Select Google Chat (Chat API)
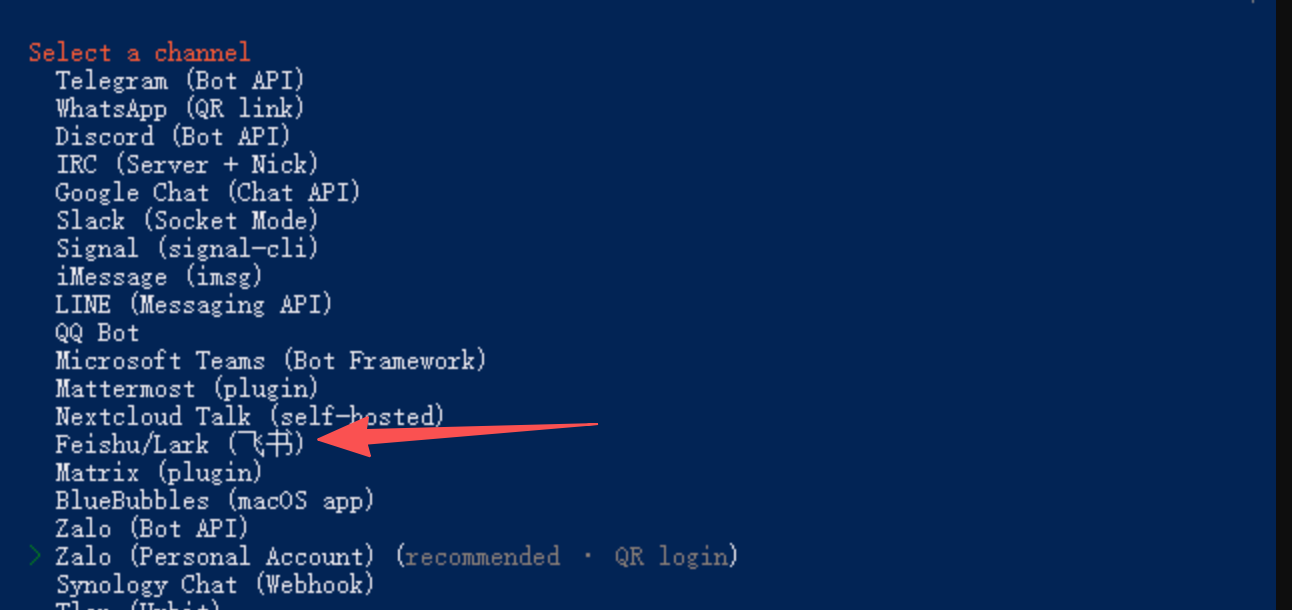Viewport: 1292px width, 610px height. point(208,192)
